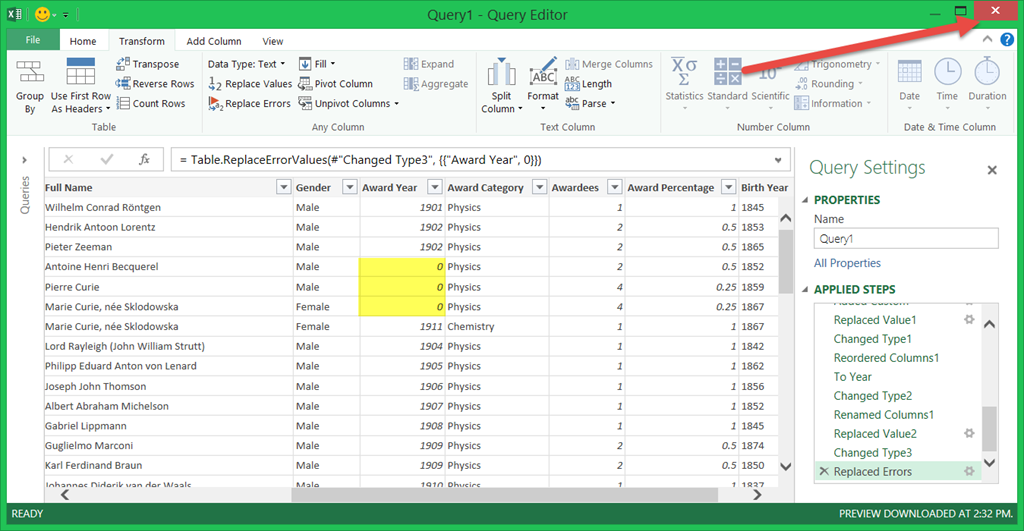Open the Statistics functions icon
Viewport: 1024px width, 531px height.
point(684,72)
